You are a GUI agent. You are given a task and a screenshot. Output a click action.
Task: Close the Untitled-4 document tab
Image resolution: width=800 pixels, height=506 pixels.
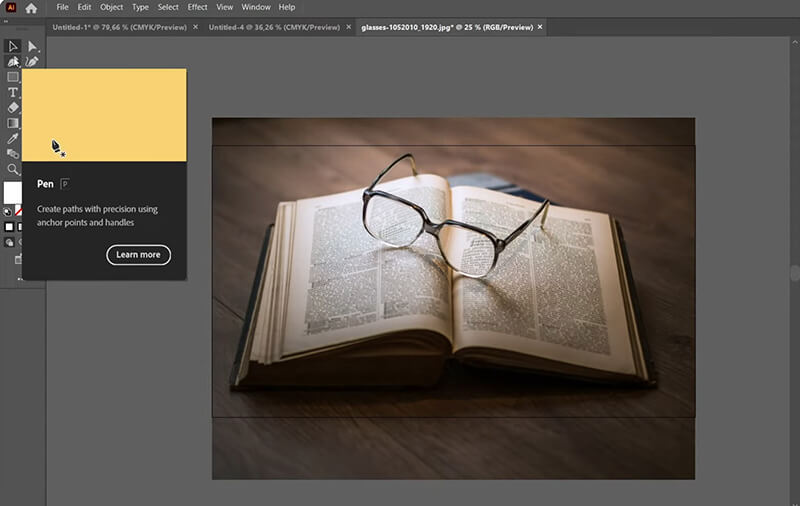(x=348, y=27)
